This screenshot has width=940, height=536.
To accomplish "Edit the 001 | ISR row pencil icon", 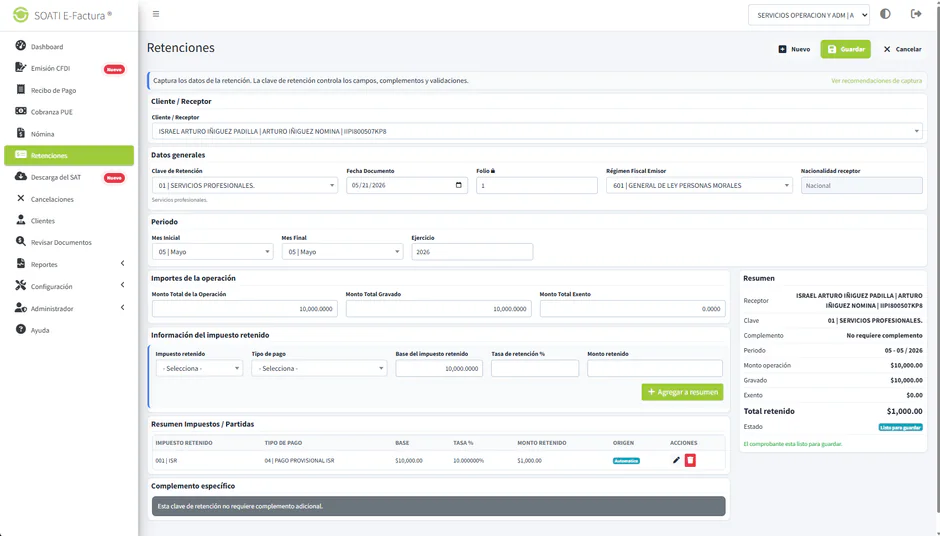I will pyautogui.click(x=676, y=460).
